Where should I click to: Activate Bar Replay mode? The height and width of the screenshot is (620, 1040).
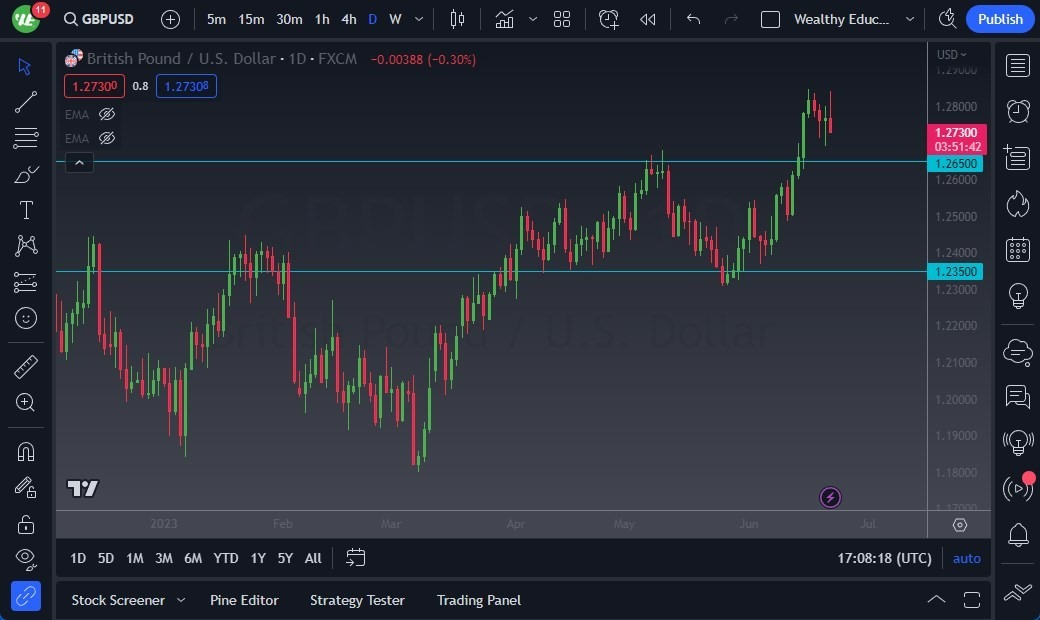click(646, 19)
